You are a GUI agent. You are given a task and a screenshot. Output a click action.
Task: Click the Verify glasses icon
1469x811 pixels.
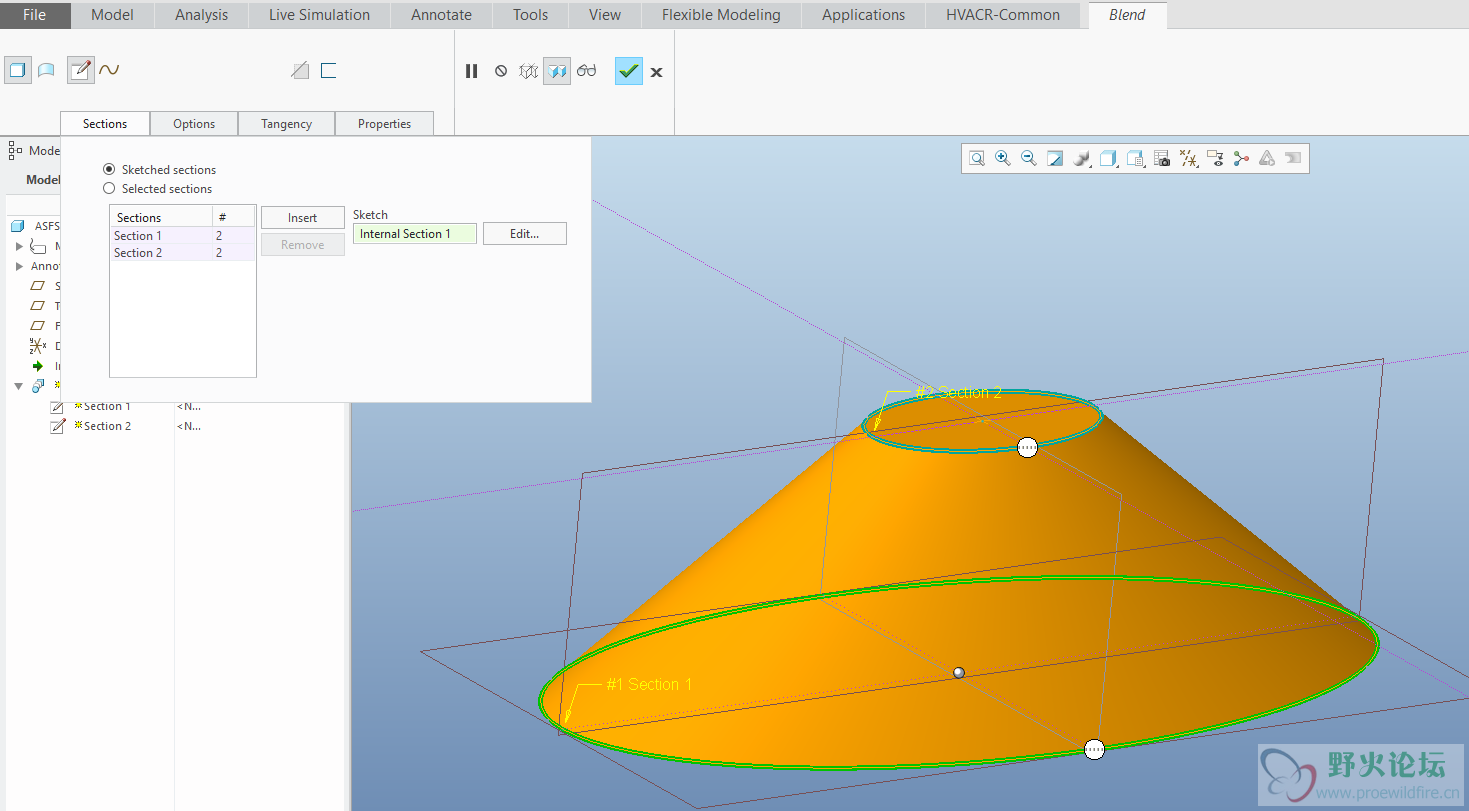(586, 71)
